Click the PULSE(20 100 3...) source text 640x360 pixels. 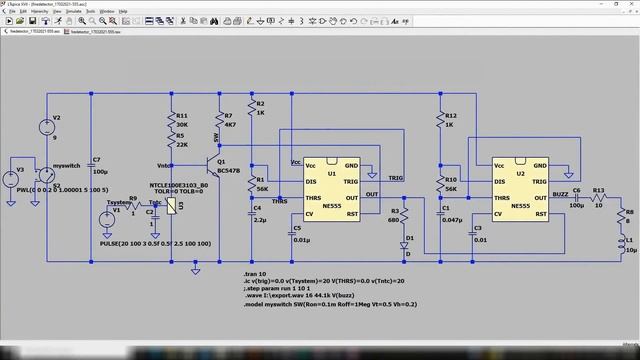click(x=156, y=244)
